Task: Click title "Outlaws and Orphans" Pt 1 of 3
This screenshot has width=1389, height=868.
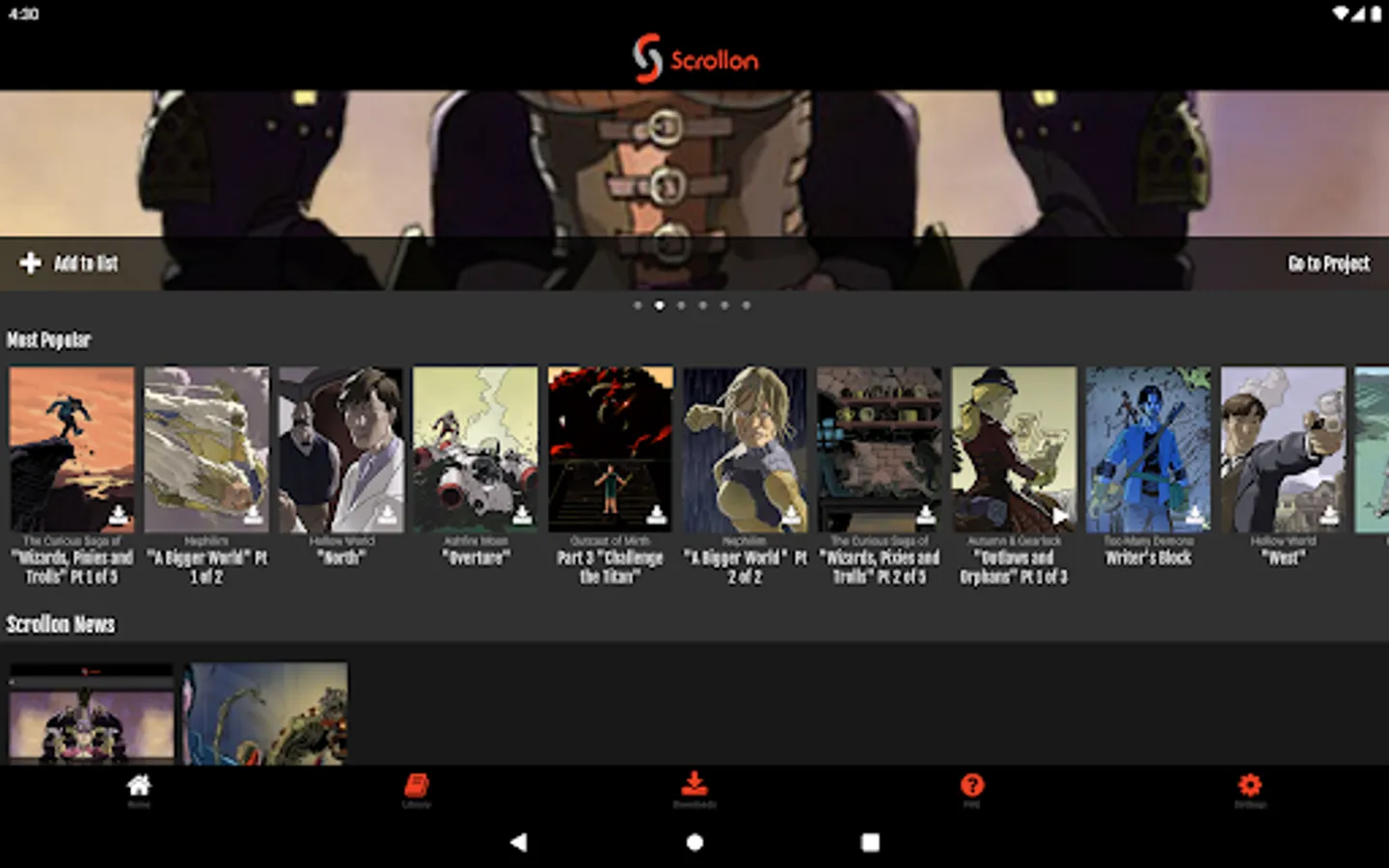Action: (1014, 567)
